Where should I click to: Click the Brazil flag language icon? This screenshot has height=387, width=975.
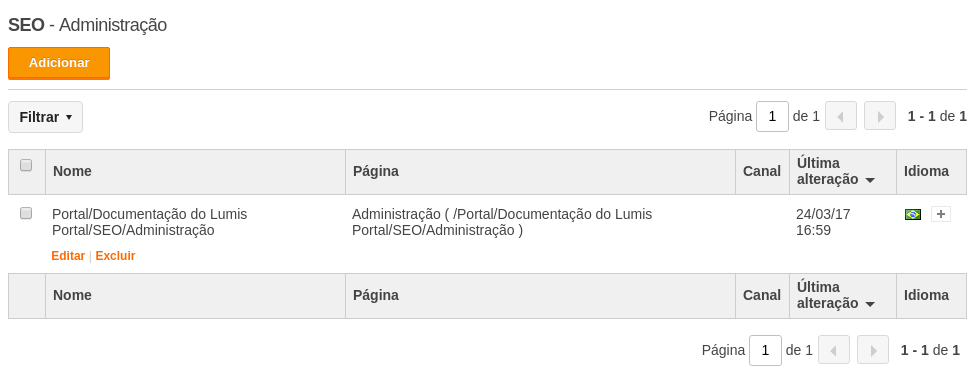coord(912,214)
